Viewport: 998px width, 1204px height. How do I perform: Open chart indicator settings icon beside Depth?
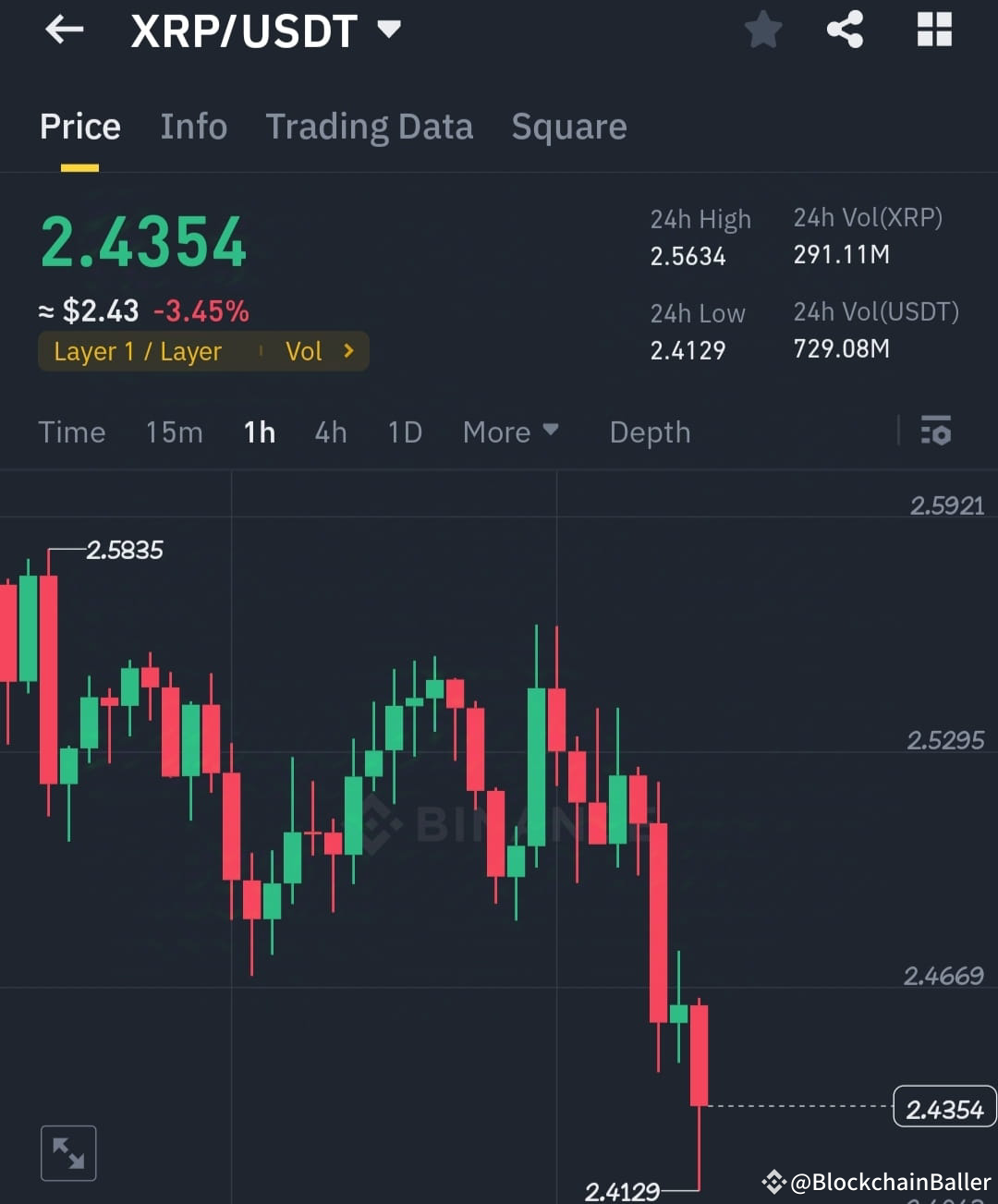pos(936,432)
